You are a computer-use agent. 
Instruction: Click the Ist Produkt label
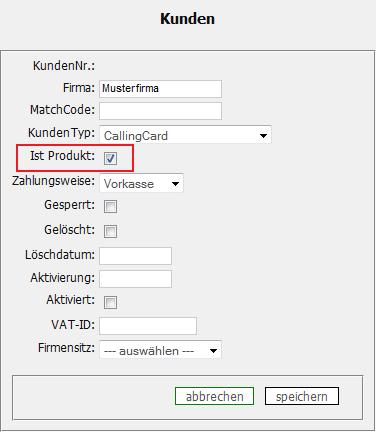click(63, 156)
